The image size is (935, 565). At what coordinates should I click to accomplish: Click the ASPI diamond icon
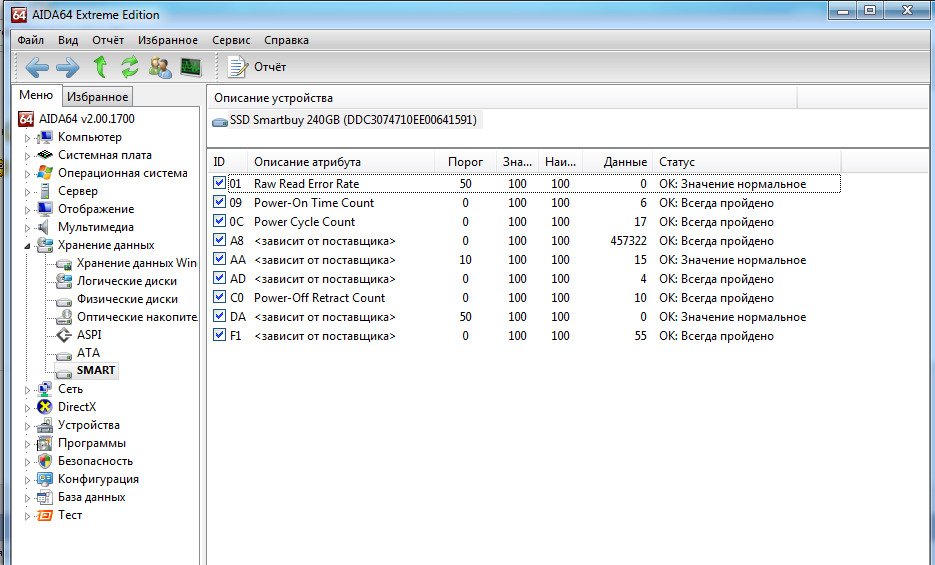click(64, 335)
